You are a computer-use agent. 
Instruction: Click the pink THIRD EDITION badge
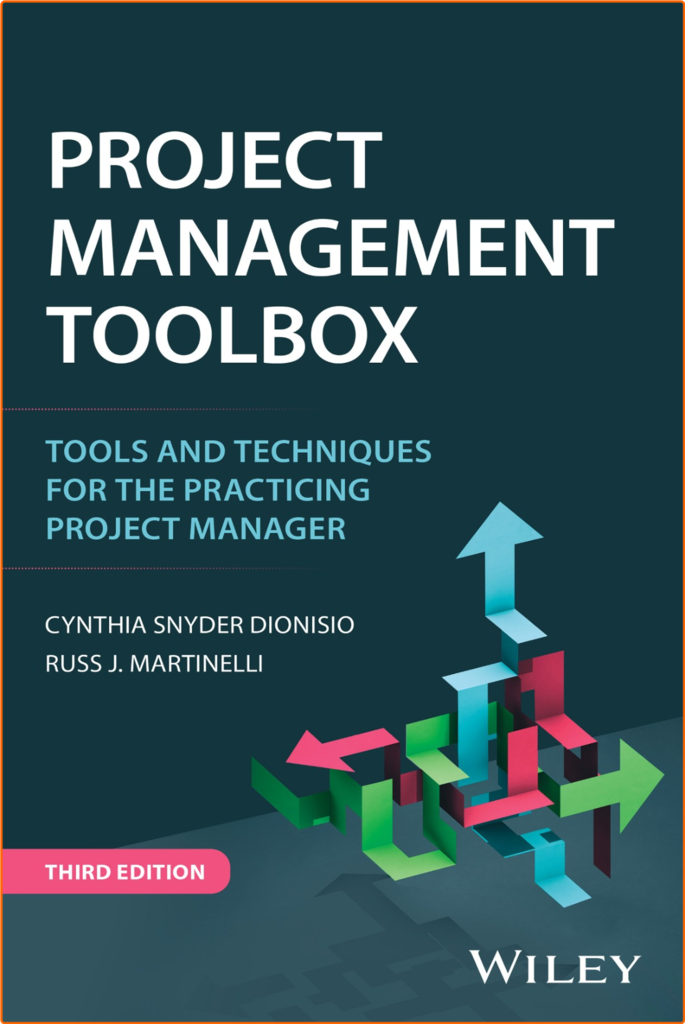click(116, 871)
